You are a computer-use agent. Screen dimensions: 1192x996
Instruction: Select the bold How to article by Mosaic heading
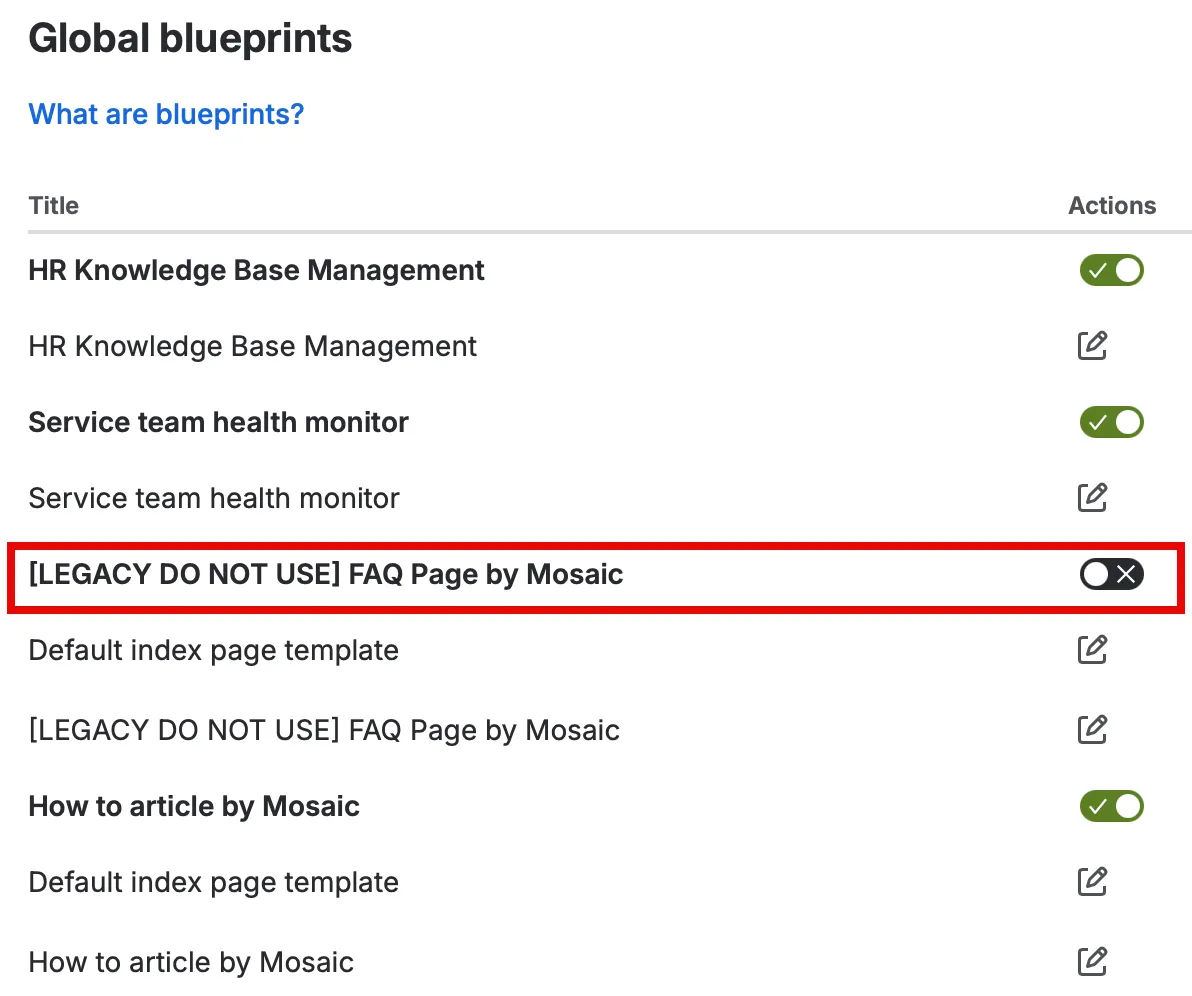(194, 807)
